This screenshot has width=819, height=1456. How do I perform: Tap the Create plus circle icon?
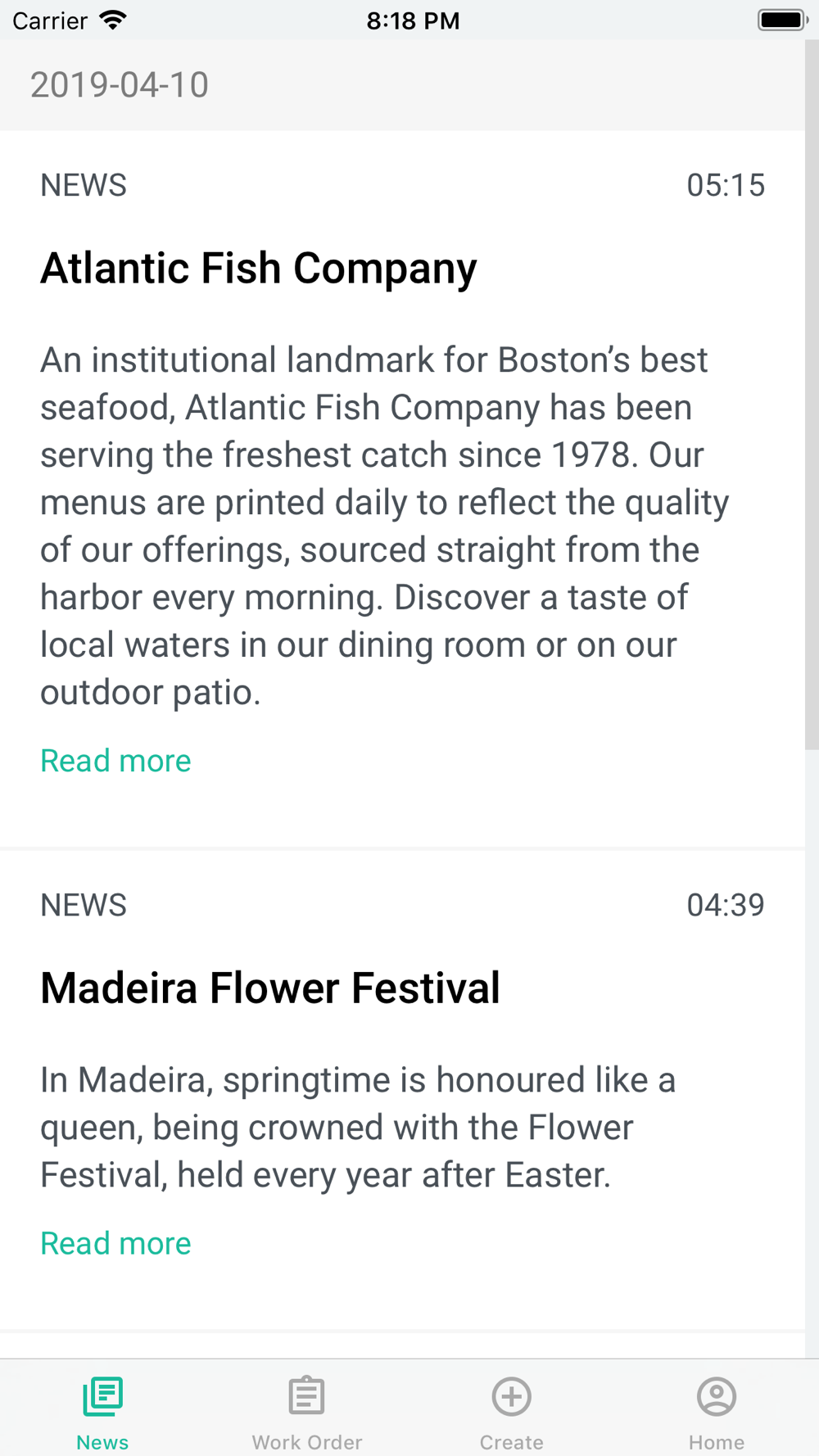coord(512,1396)
